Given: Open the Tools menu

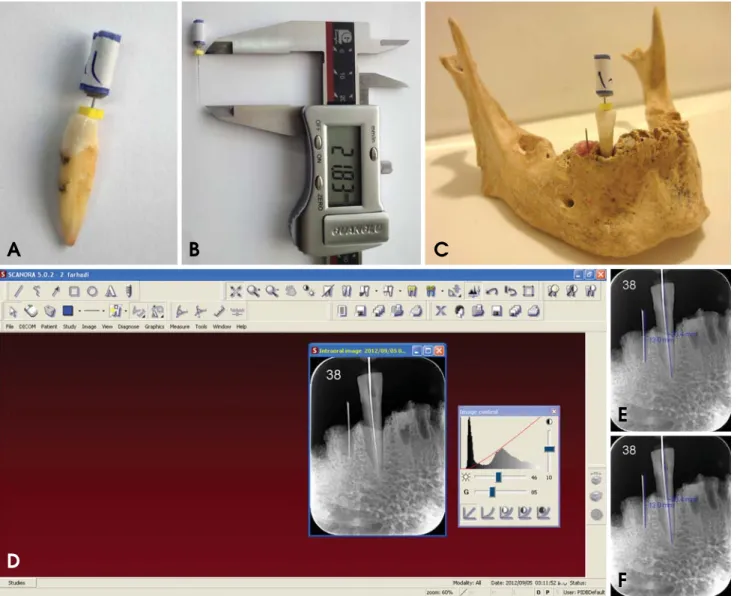Looking at the screenshot, I should pyautogui.click(x=201, y=327).
